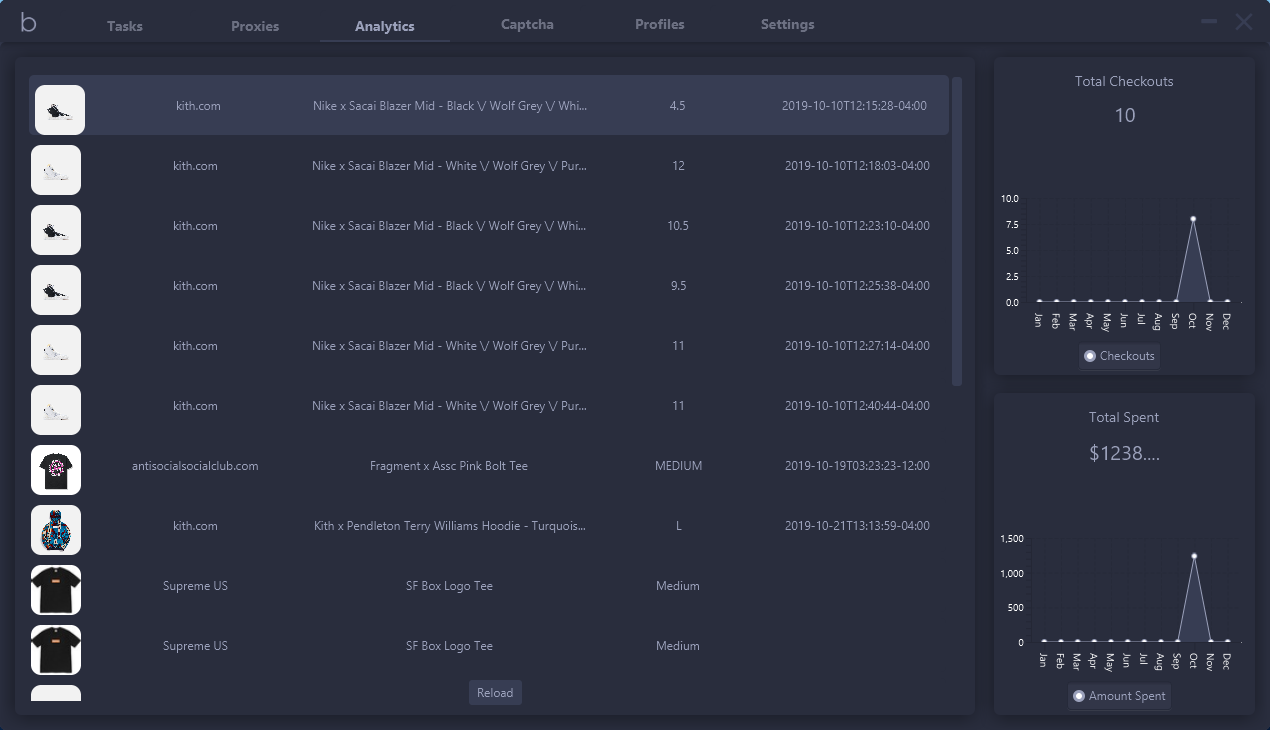Click the Total Checkouts heading

[x=1124, y=81]
